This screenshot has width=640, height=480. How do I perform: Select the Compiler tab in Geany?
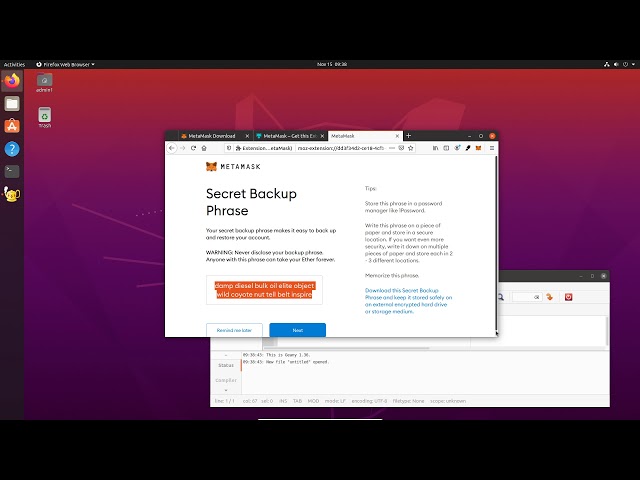pos(226,380)
